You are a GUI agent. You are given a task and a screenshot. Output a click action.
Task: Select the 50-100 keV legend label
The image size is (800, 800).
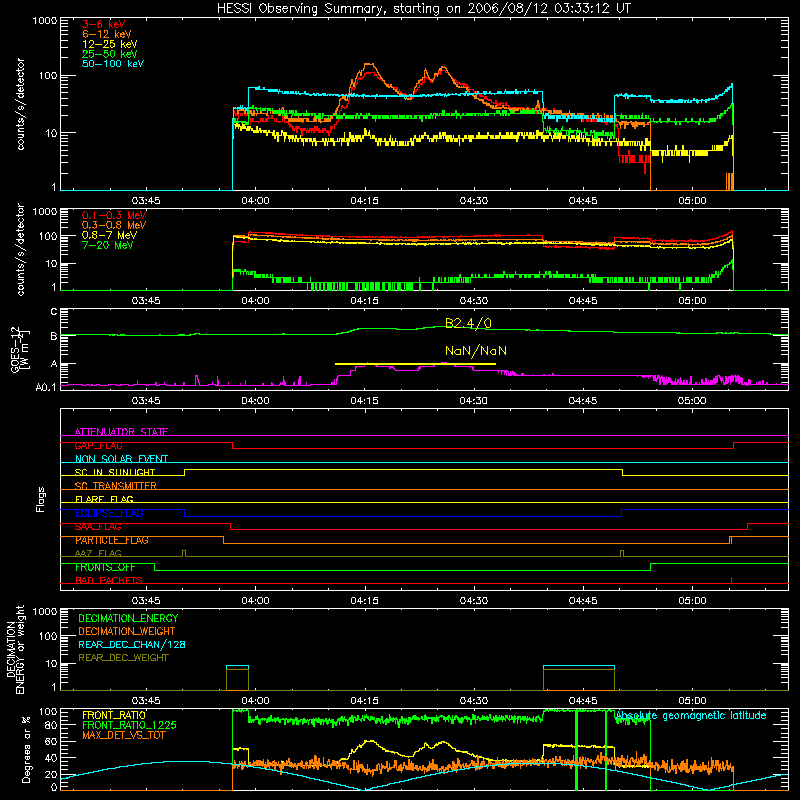click(113, 64)
